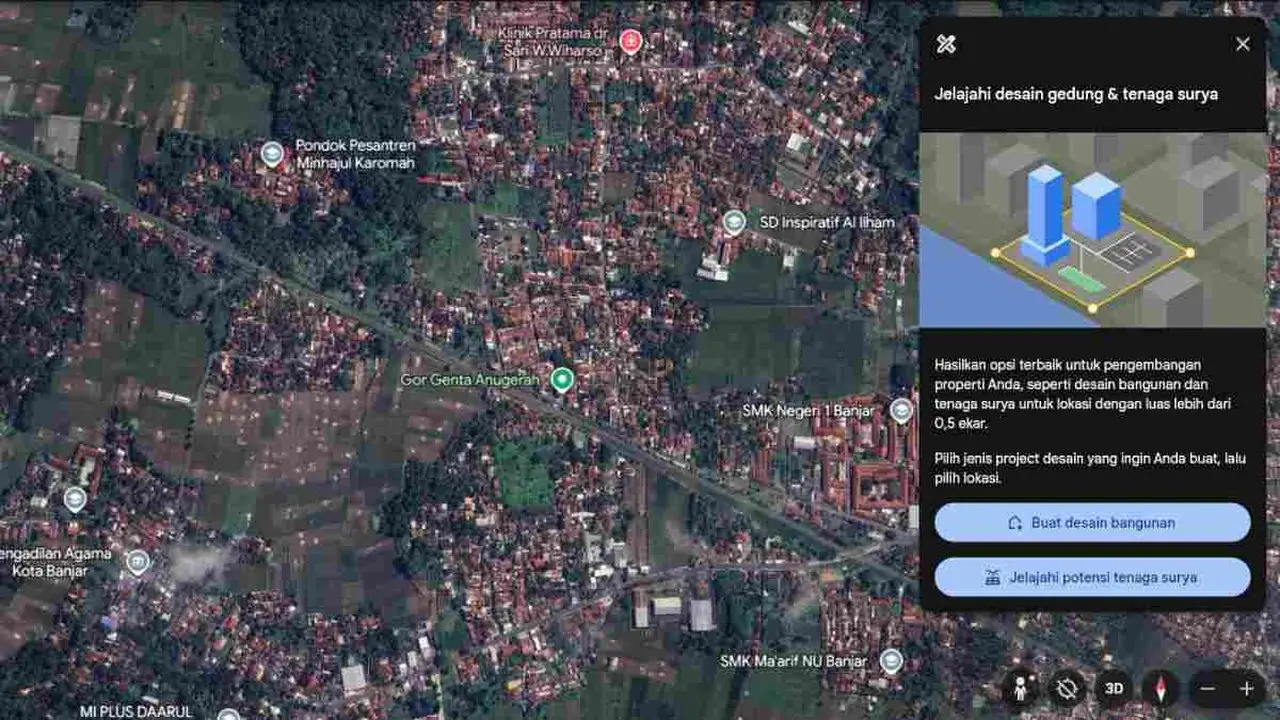Select the green Gor Genta Anugerah pin
Viewport: 1280px width, 720px height.
(x=562, y=380)
